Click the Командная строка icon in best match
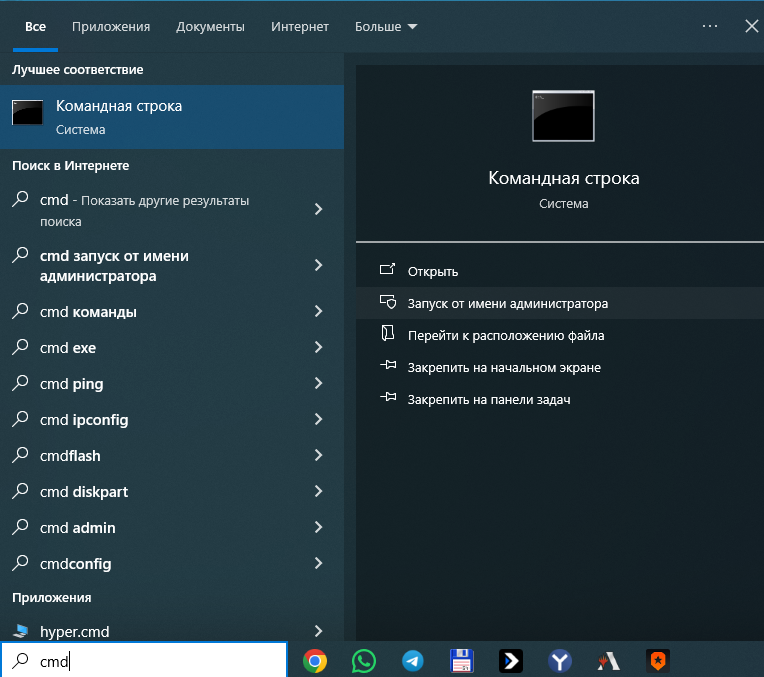The height and width of the screenshot is (677, 764). (x=27, y=113)
